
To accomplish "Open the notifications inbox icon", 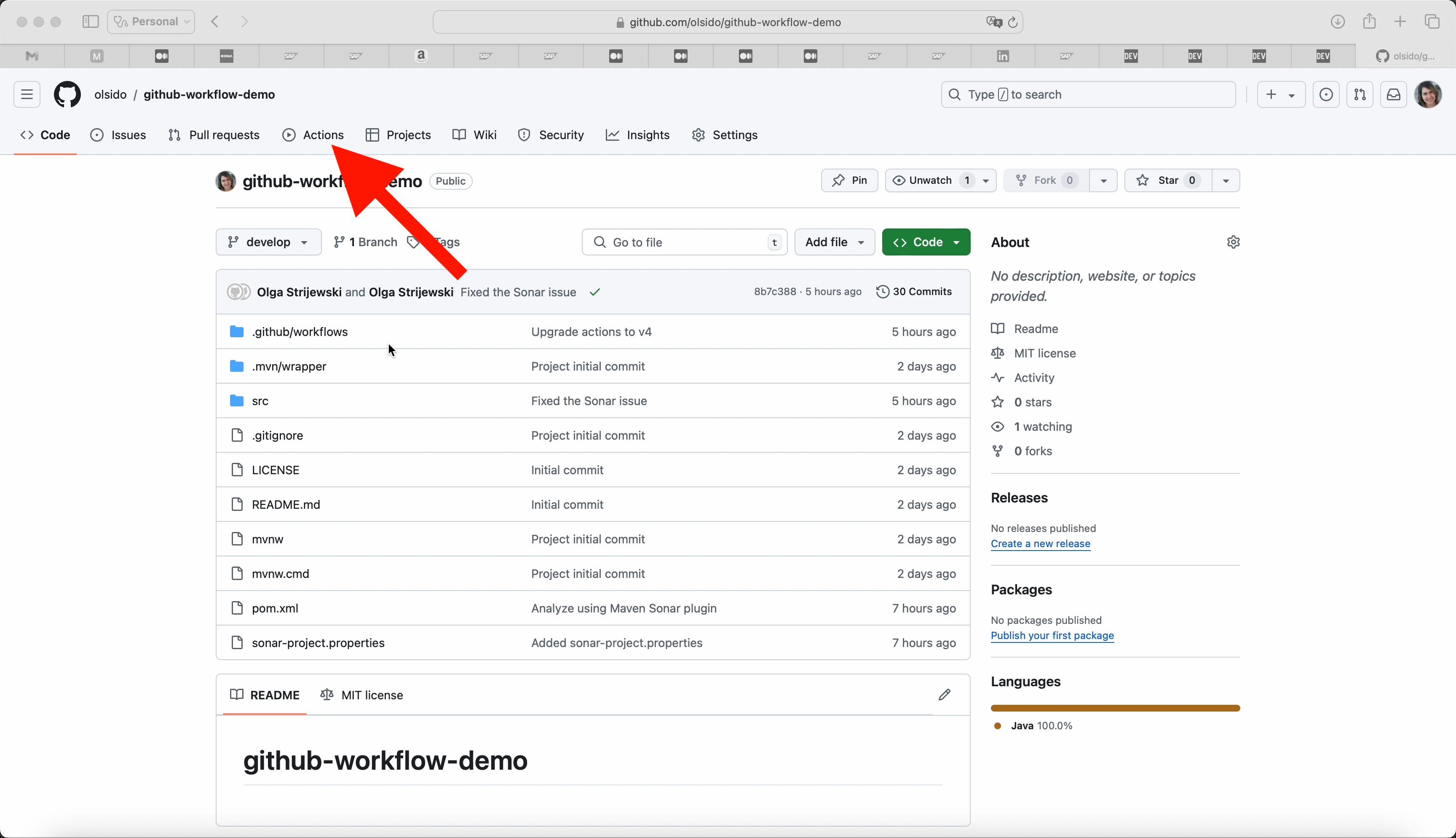I will tap(1393, 94).
